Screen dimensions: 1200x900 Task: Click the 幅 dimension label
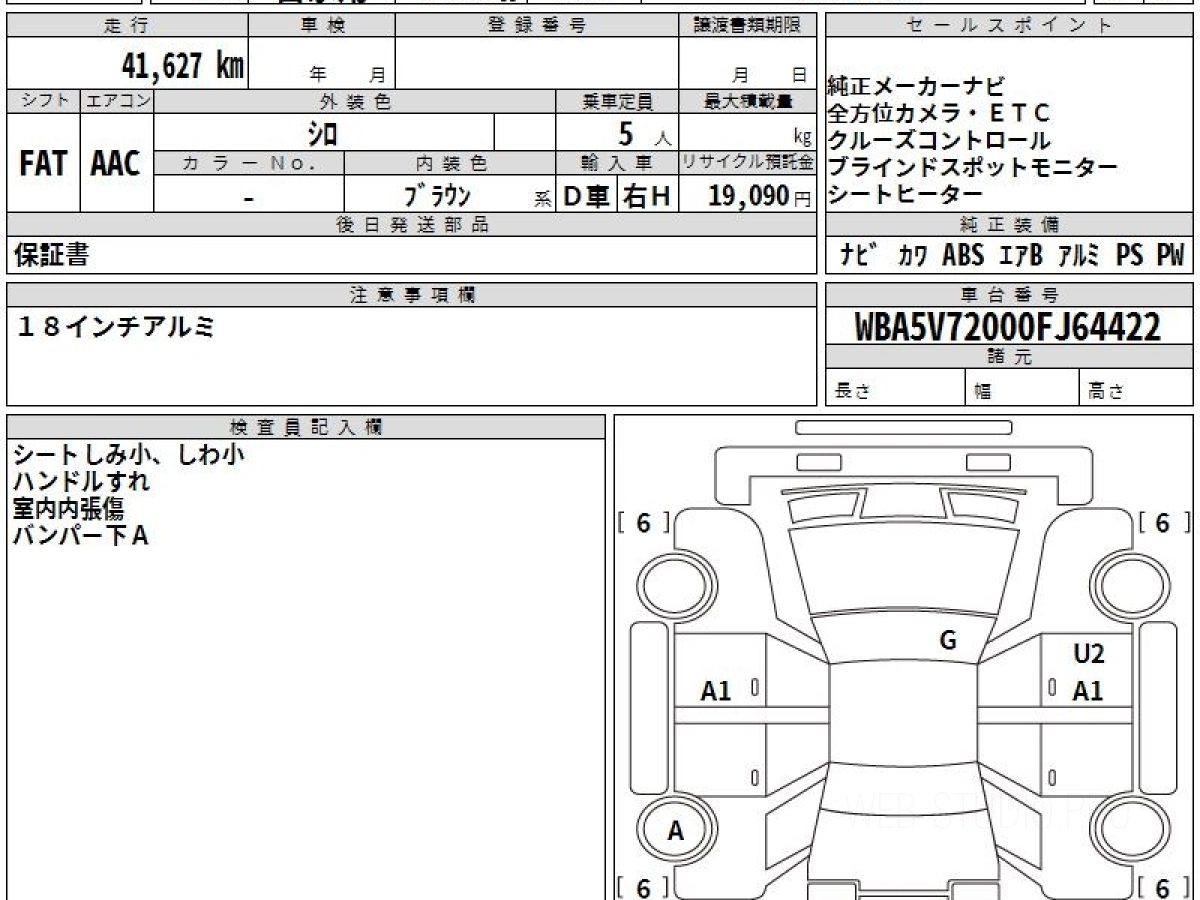pyautogui.click(x=984, y=392)
